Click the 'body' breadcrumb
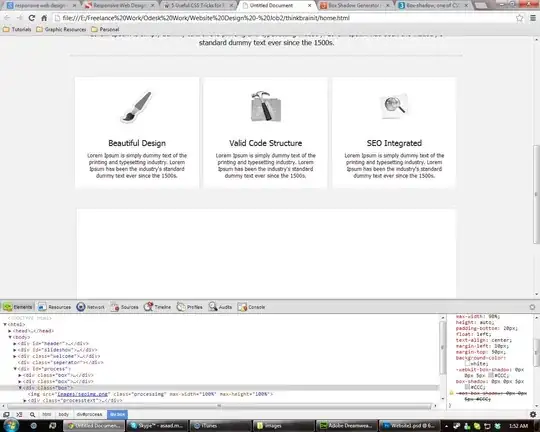Viewport: 540px width, 432px height. coord(63,414)
